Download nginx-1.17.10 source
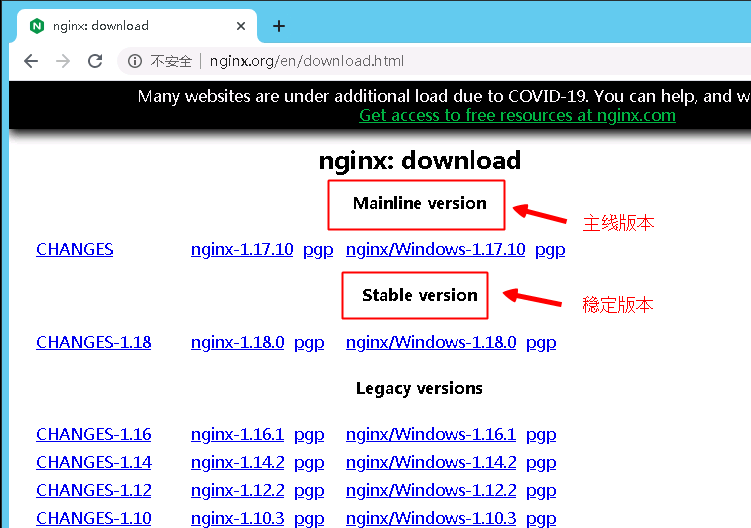This screenshot has height=528, width=751. click(242, 249)
